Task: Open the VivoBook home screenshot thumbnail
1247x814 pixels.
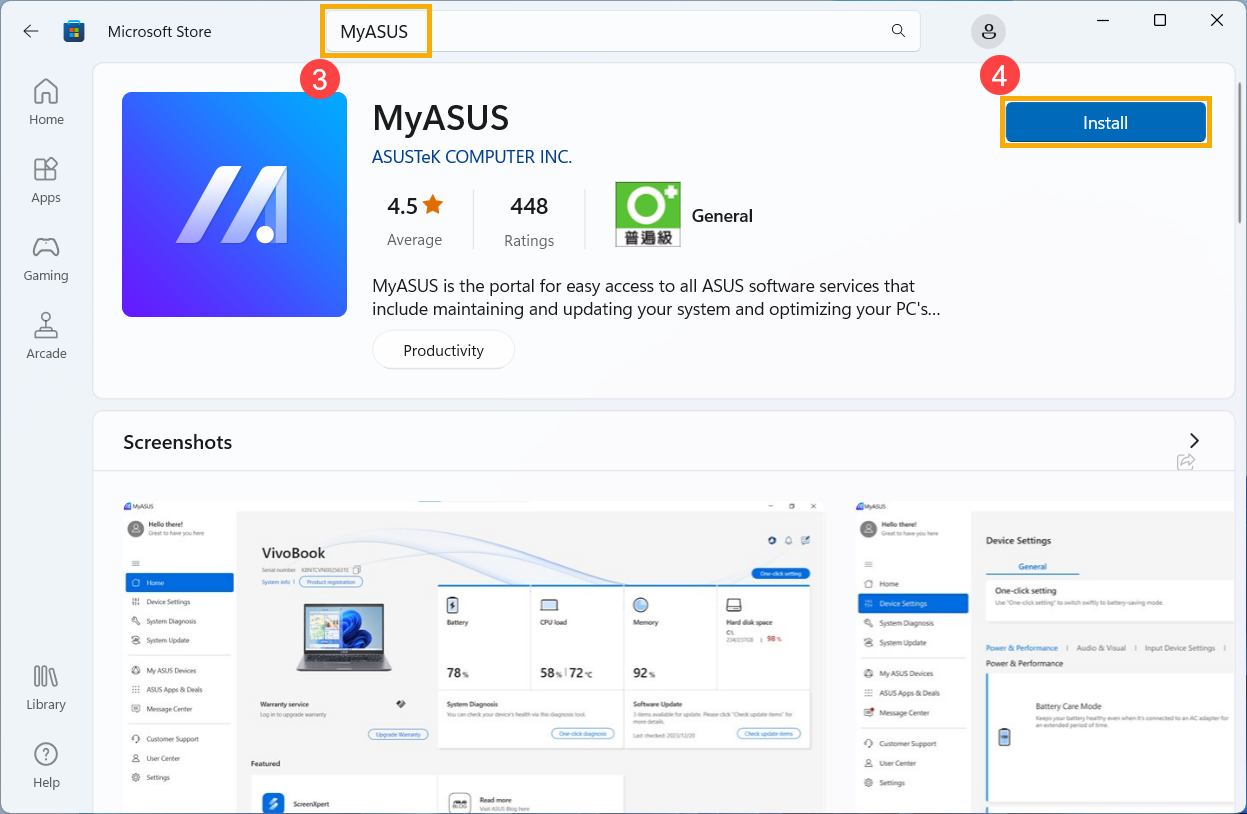Action: pos(473,657)
